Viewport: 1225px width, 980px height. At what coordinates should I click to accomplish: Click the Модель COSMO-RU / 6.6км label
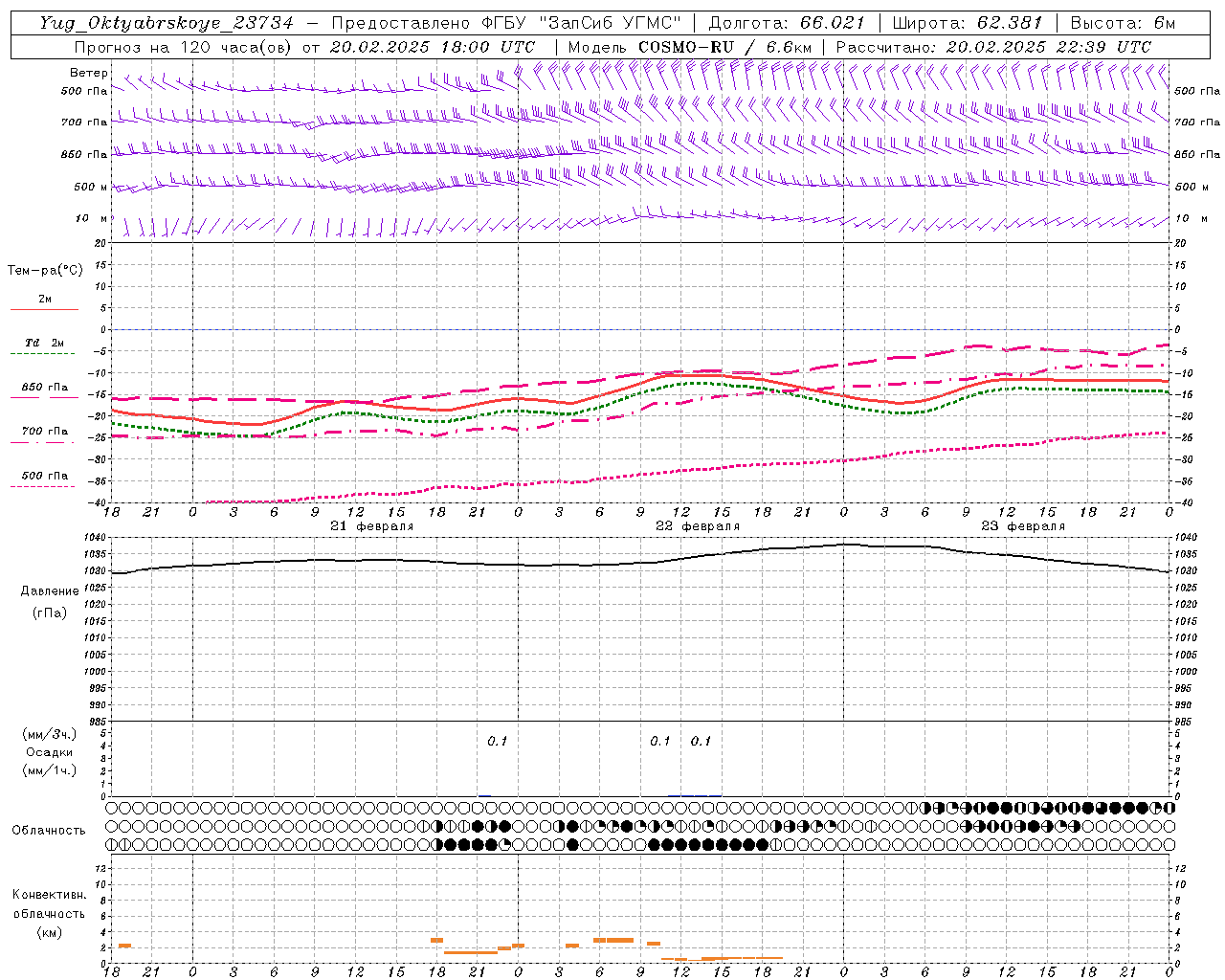[x=689, y=47]
